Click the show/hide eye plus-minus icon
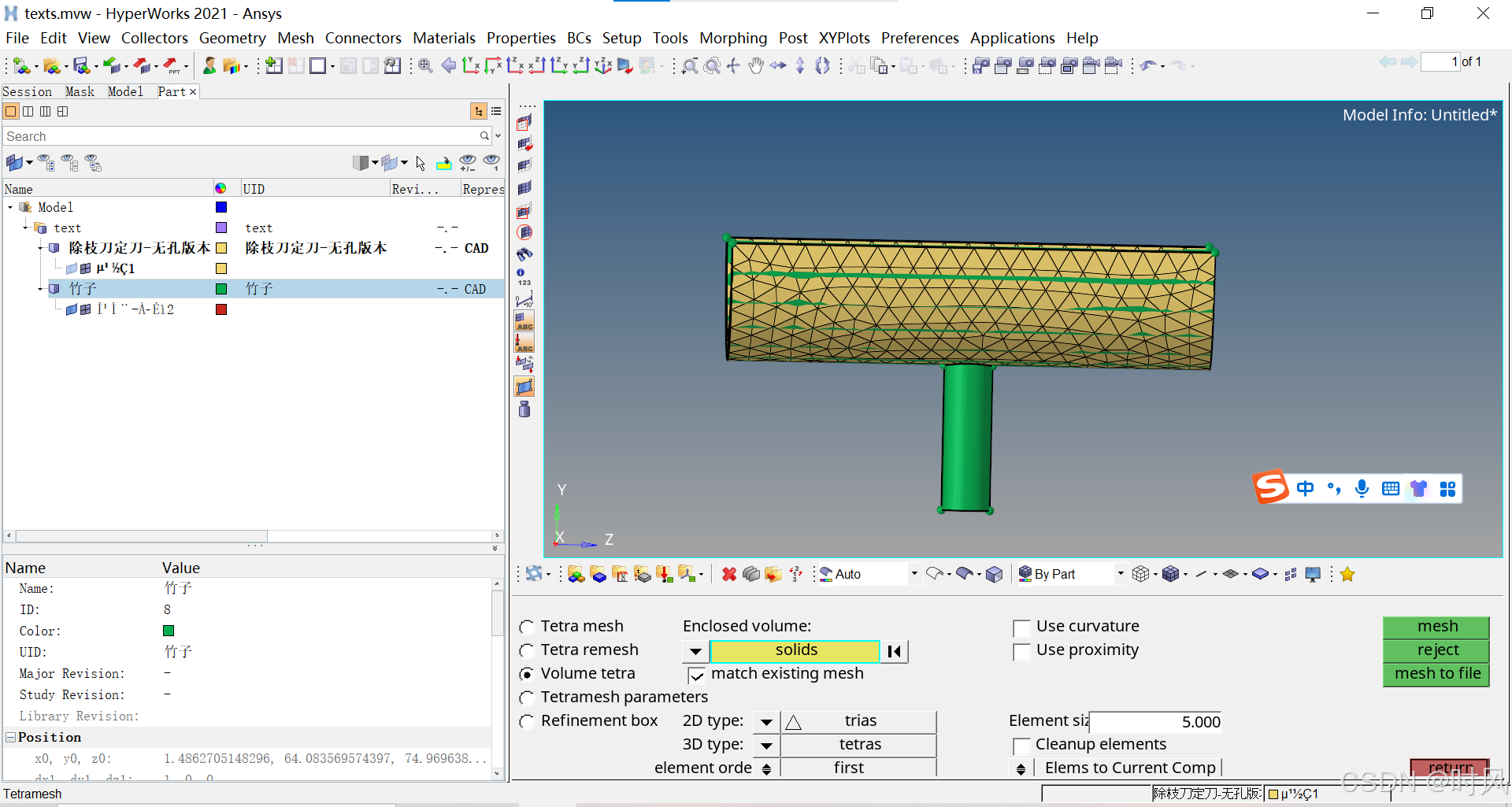The image size is (1512, 807). (468, 163)
